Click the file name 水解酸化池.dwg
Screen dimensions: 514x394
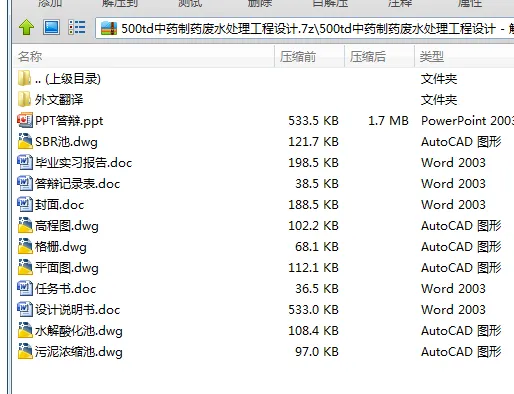tap(79, 331)
